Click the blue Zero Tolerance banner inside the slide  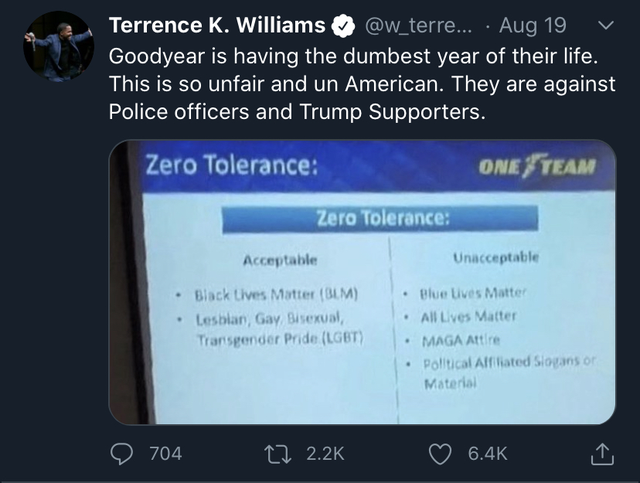(x=383, y=217)
